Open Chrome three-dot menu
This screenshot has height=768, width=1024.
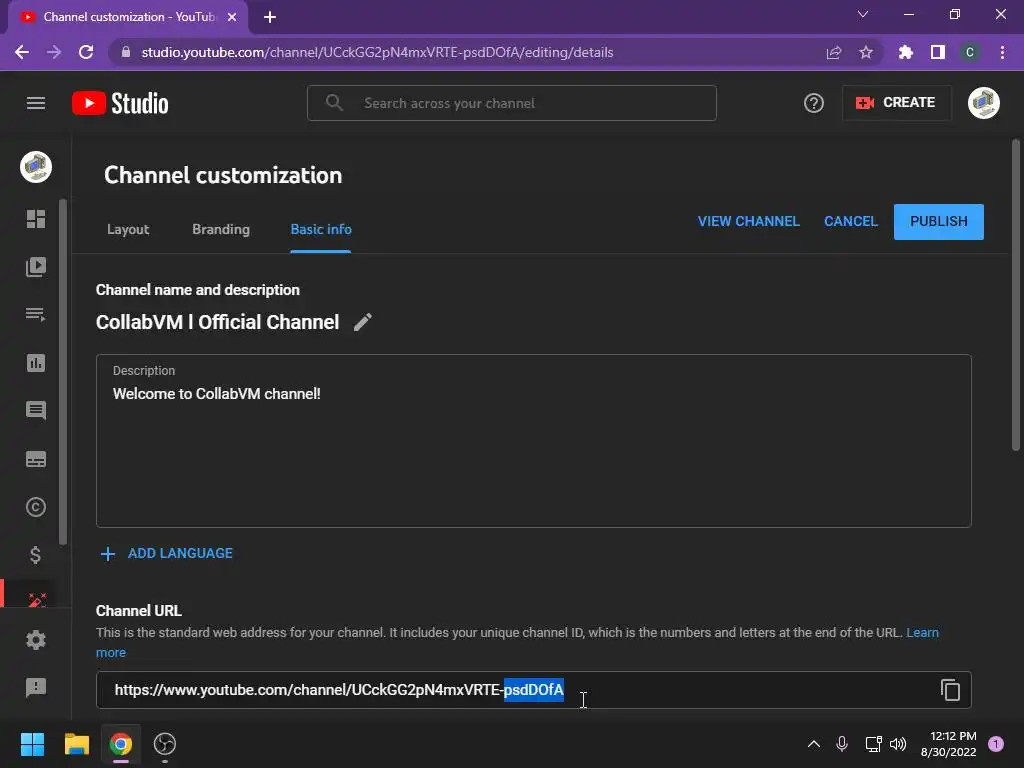click(1002, 52)
